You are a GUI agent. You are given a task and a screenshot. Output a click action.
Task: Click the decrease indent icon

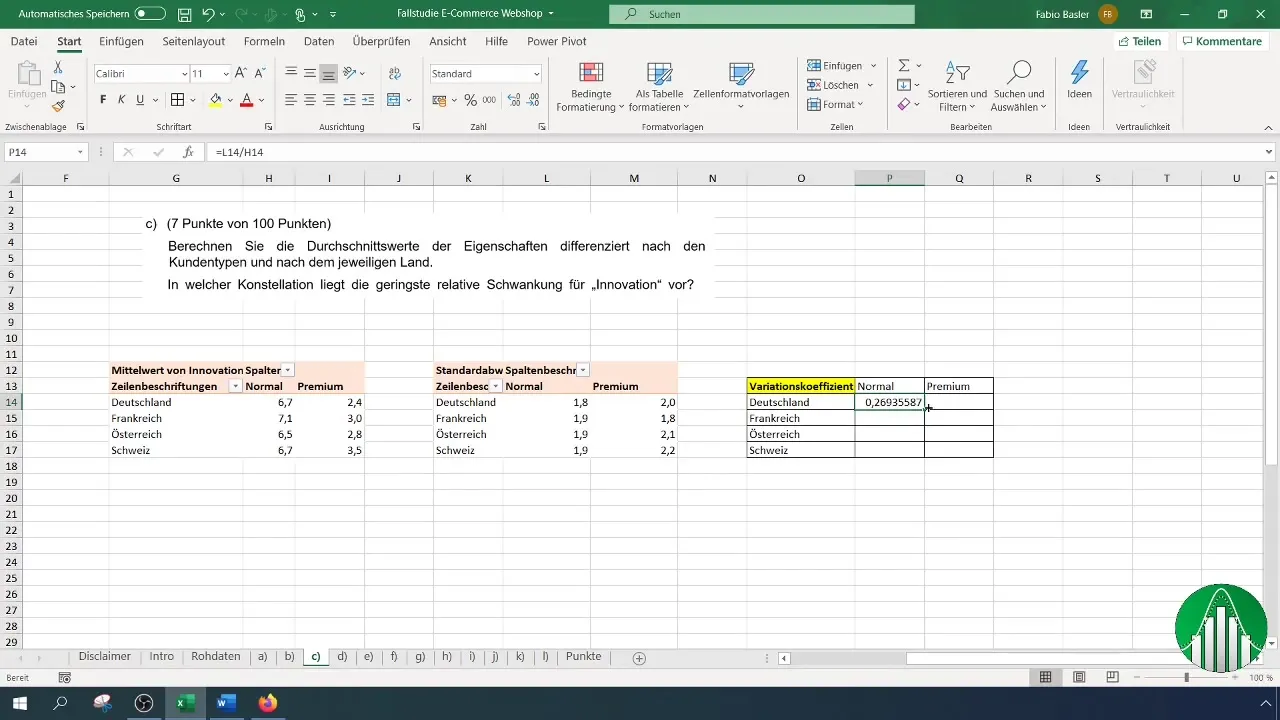pyautogui.click(x=350, y=100)
